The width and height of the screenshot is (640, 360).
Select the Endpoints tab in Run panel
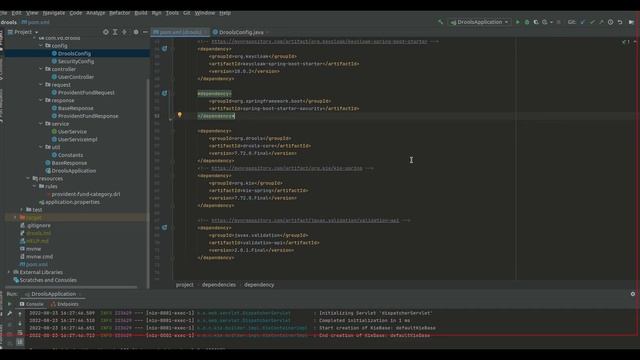click(x=64, y=304)
